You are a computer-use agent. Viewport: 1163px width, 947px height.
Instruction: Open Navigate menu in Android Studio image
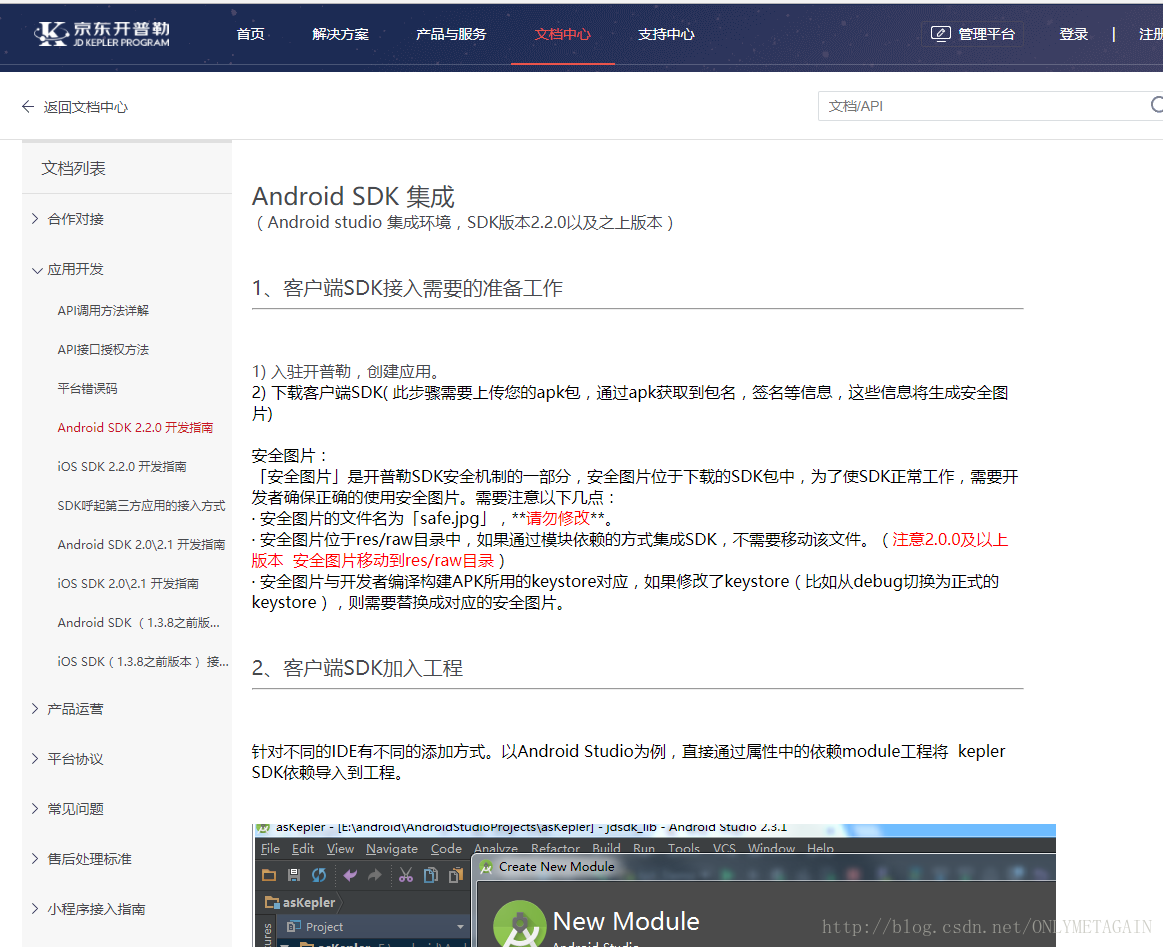(x=392, y=848)
